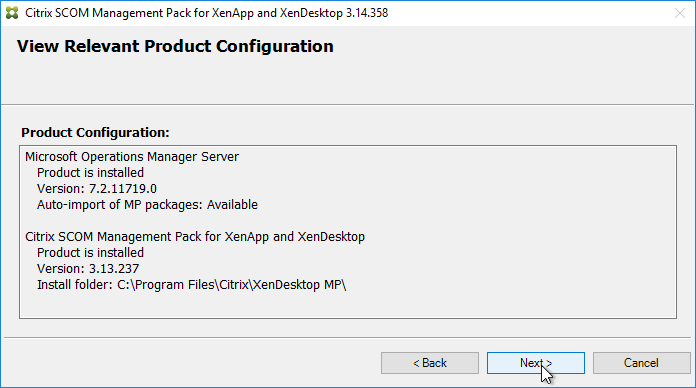This screenshot has height=388, width=696.
Task: Close the Citrix SCOM installer window
Action: click(680, 13)
